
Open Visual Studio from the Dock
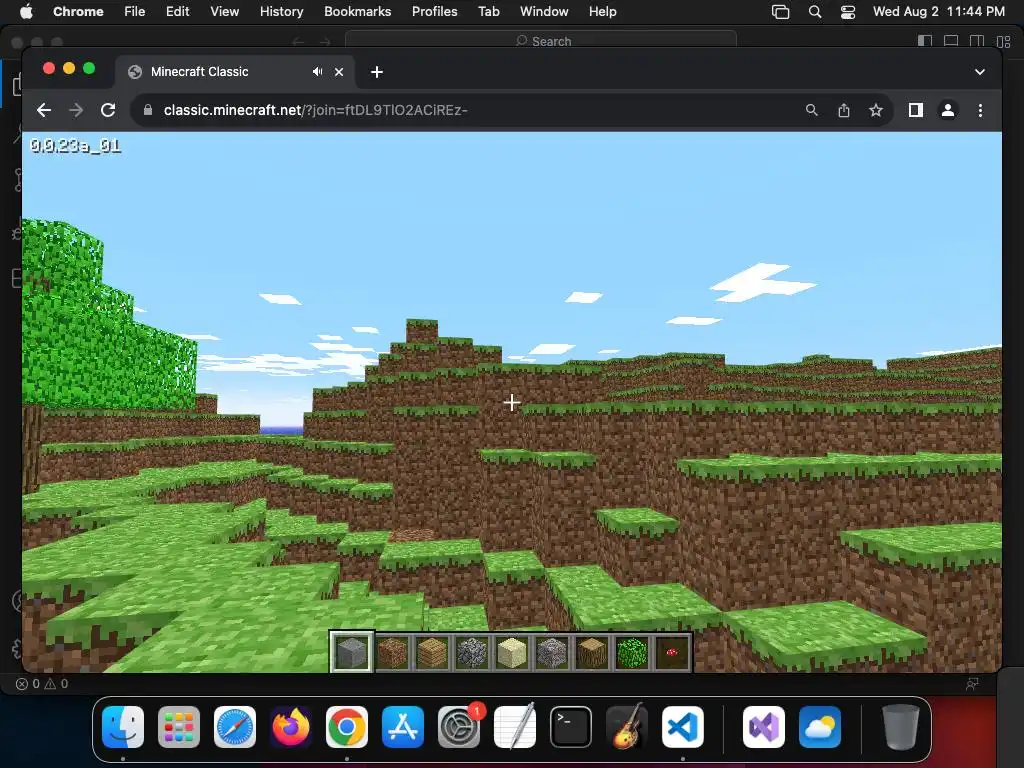coord(764,727)
